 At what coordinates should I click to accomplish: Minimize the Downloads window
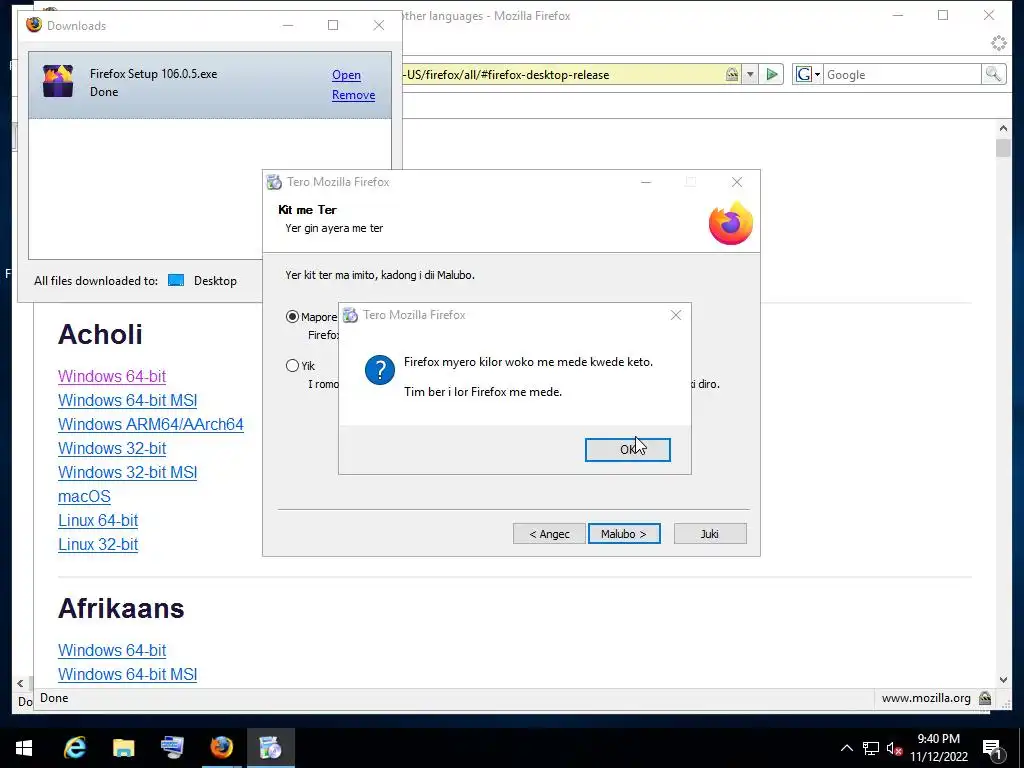(288, 25)
